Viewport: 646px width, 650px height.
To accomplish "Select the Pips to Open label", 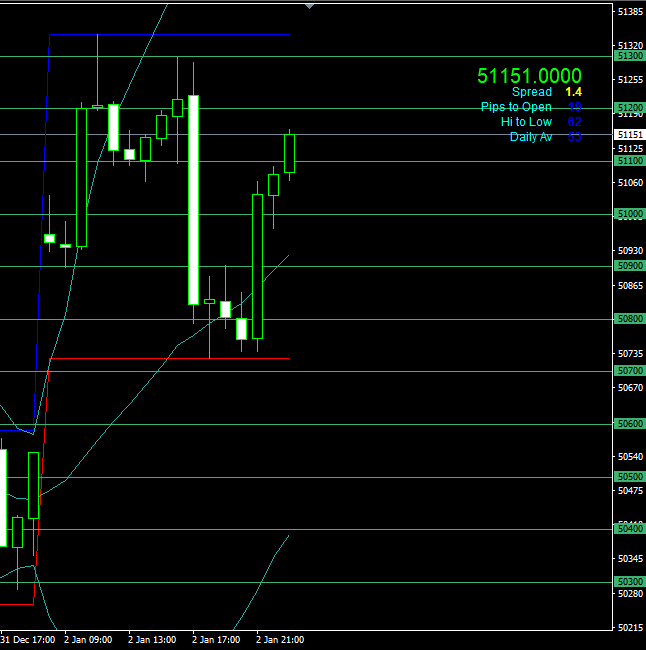I will [516, 107].
